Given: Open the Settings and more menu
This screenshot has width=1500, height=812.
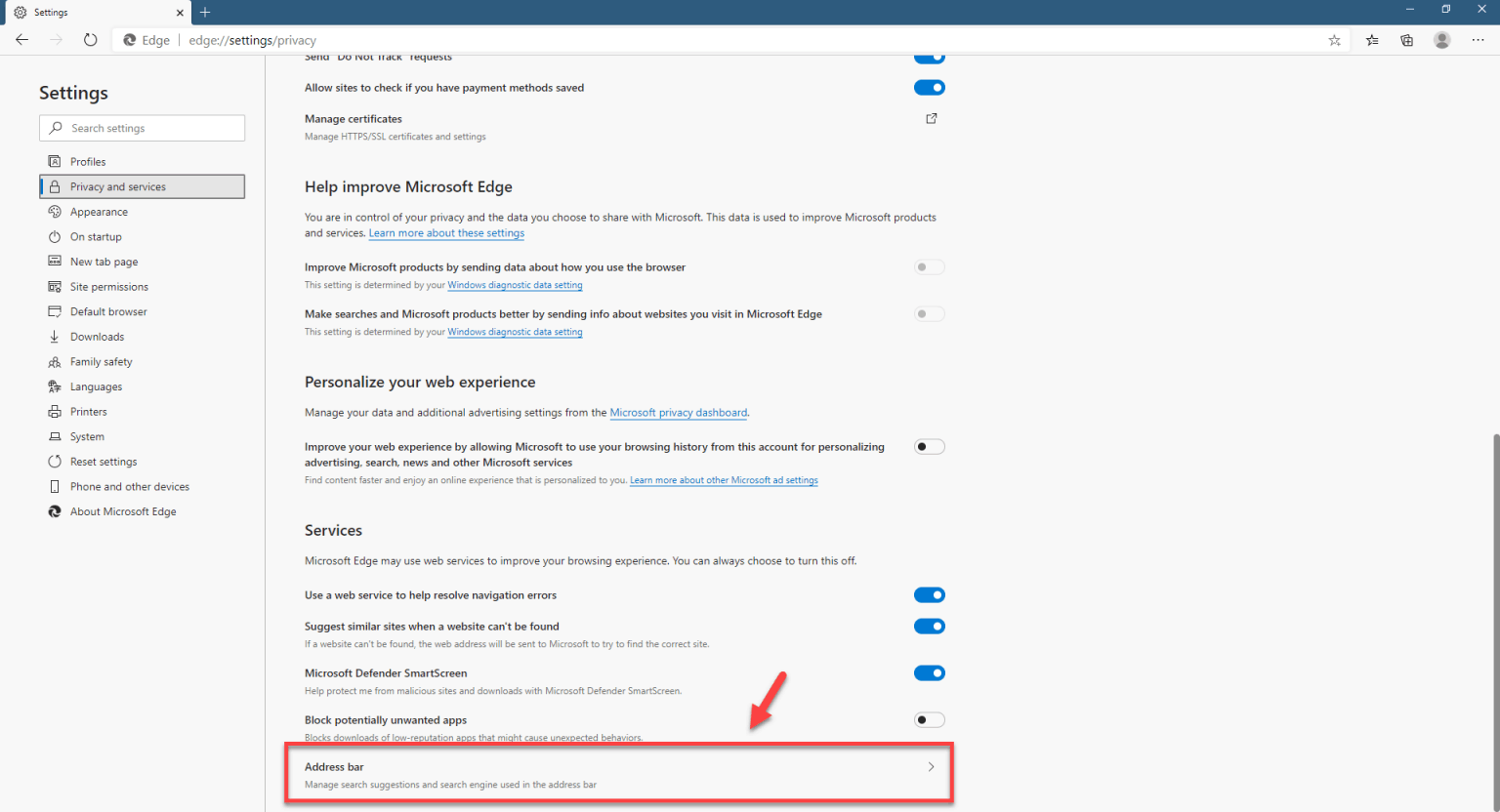Looking at the screenshot, I should coord(1478,40).
